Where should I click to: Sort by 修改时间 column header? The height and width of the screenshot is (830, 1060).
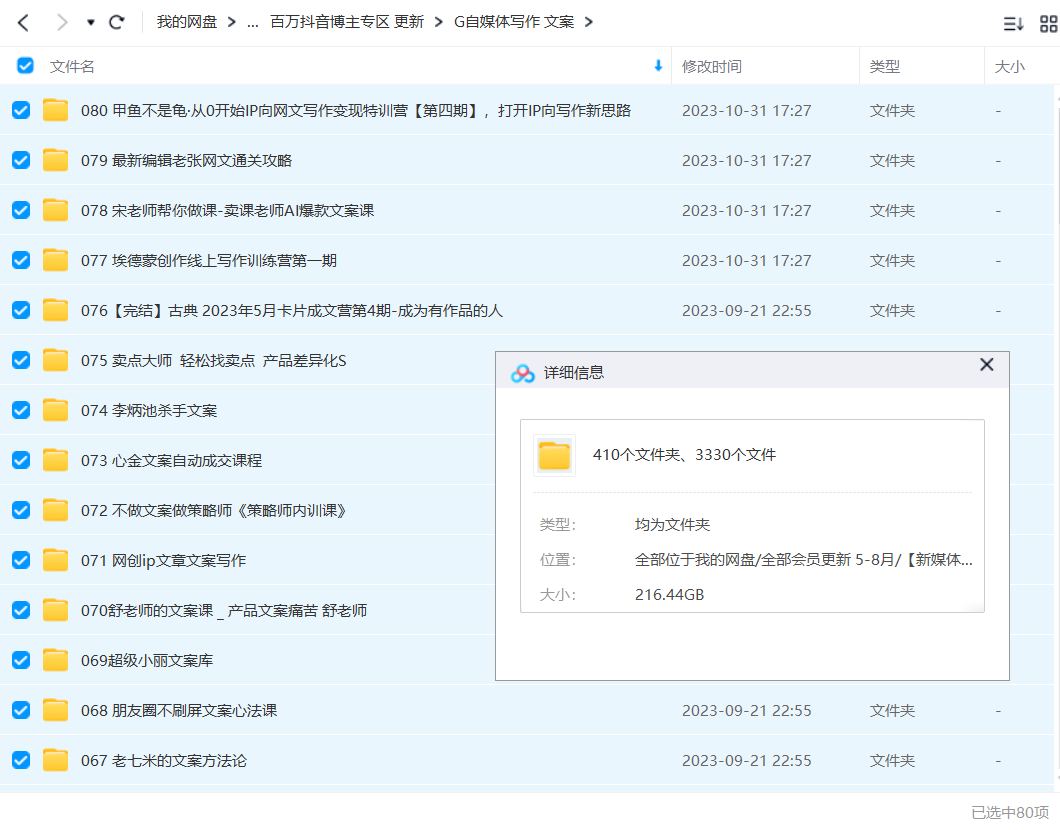tap(712, 66)
